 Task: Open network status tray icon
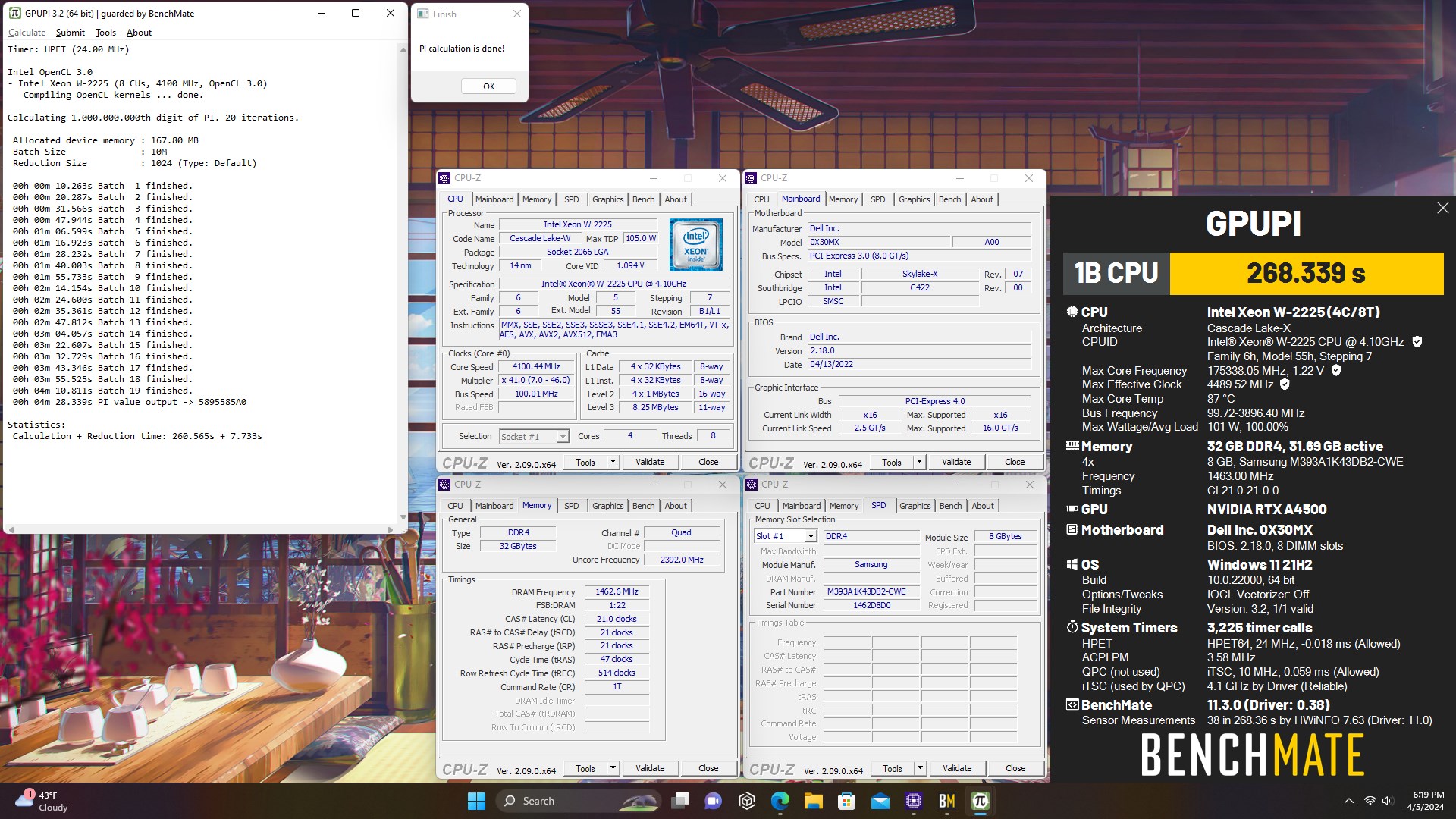tap(1370, 801)
